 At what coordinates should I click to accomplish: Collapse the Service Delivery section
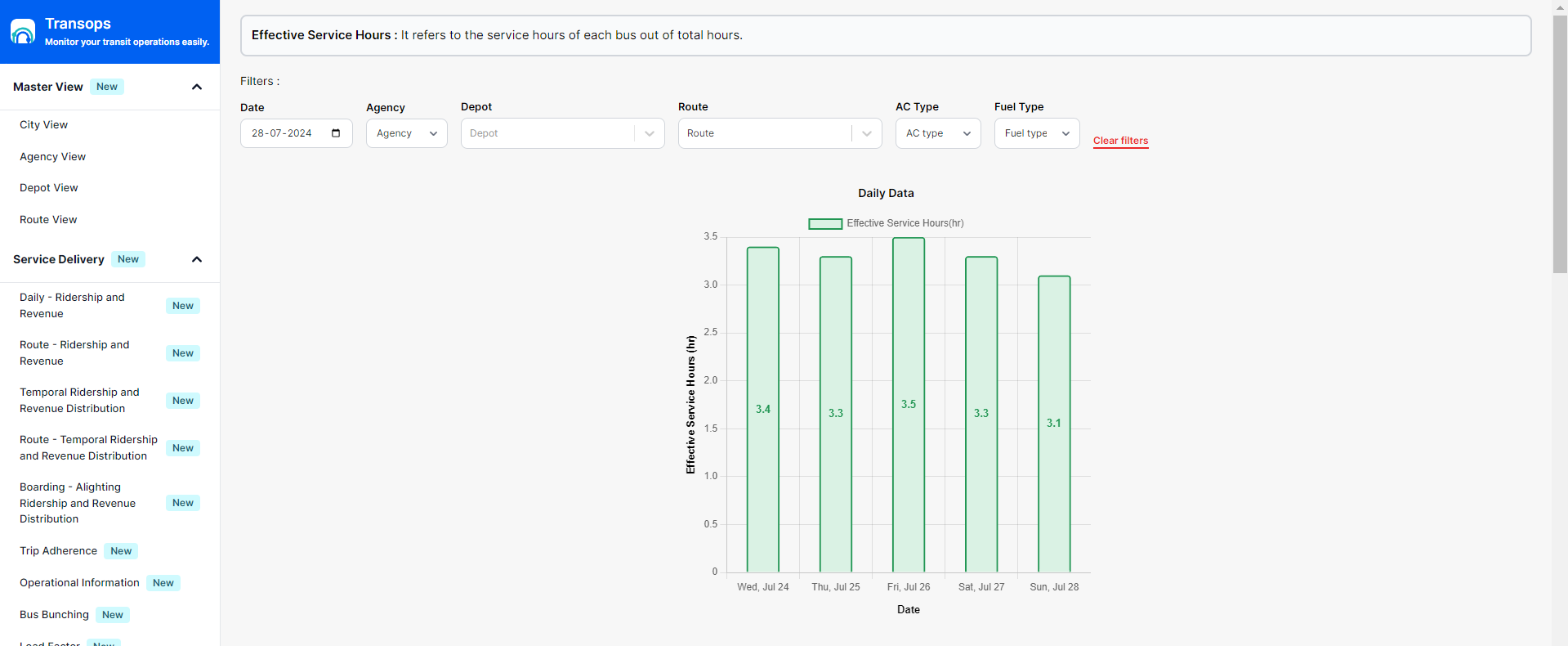click(197, 259)
